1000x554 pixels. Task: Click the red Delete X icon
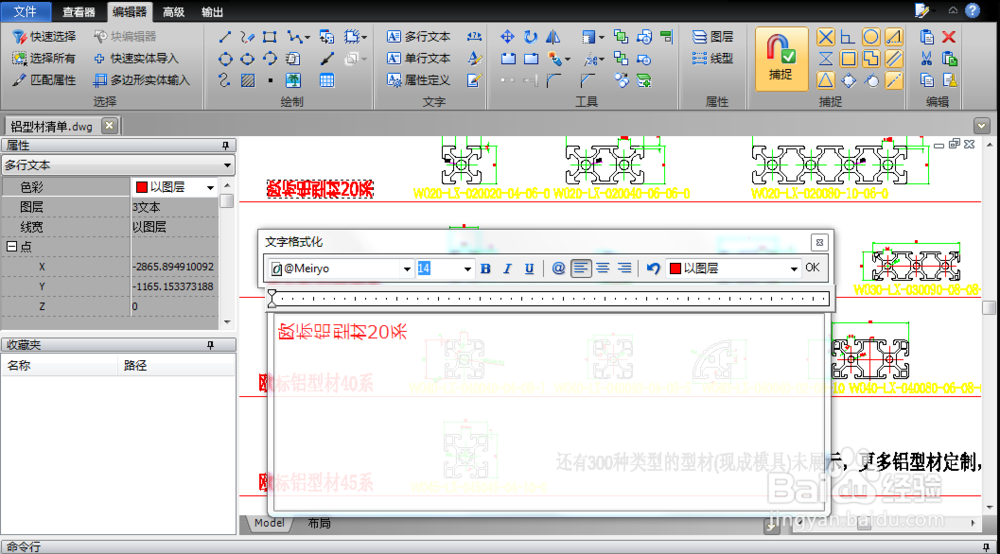[949, 37]
